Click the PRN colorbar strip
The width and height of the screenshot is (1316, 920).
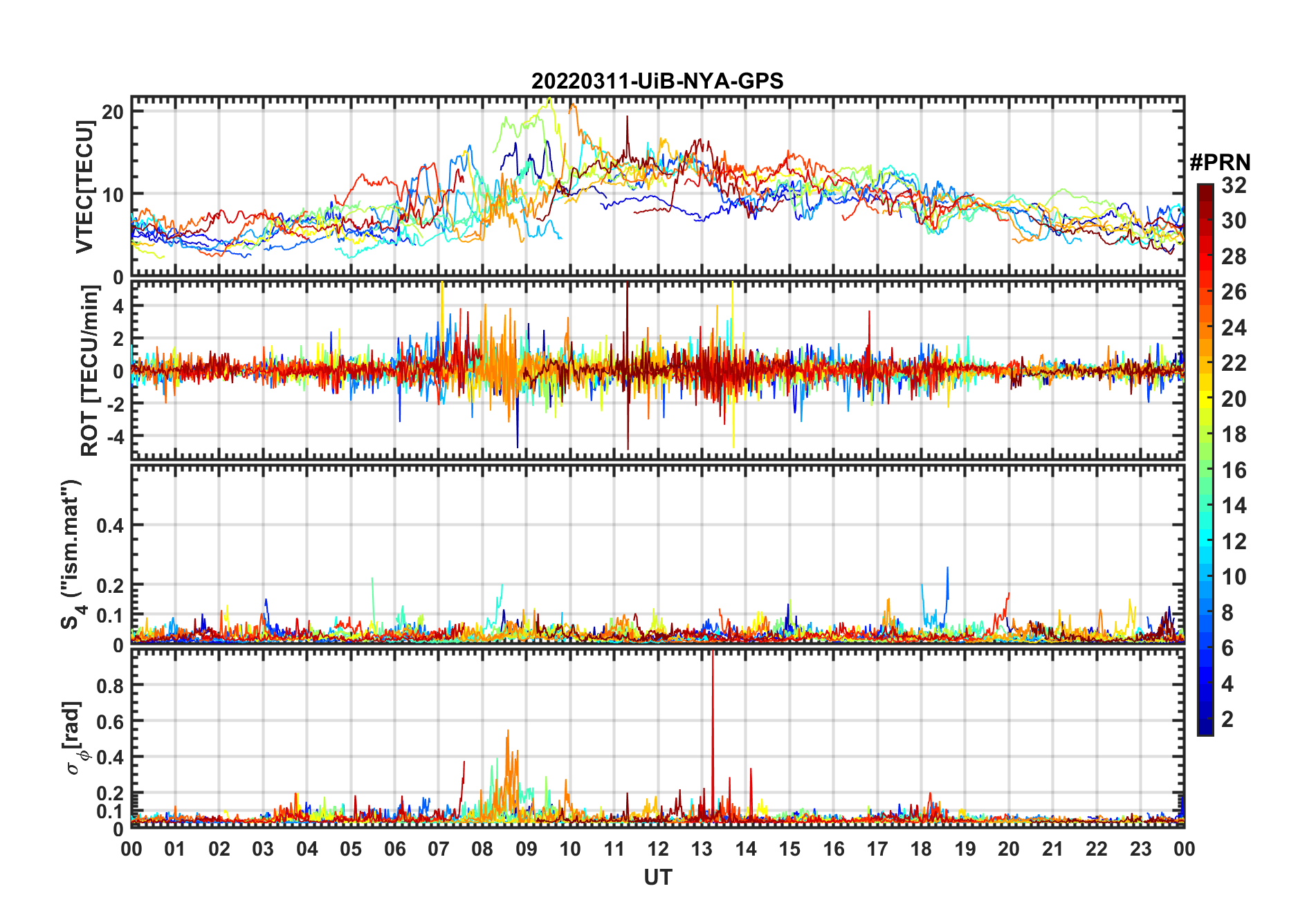point(1205,459)
